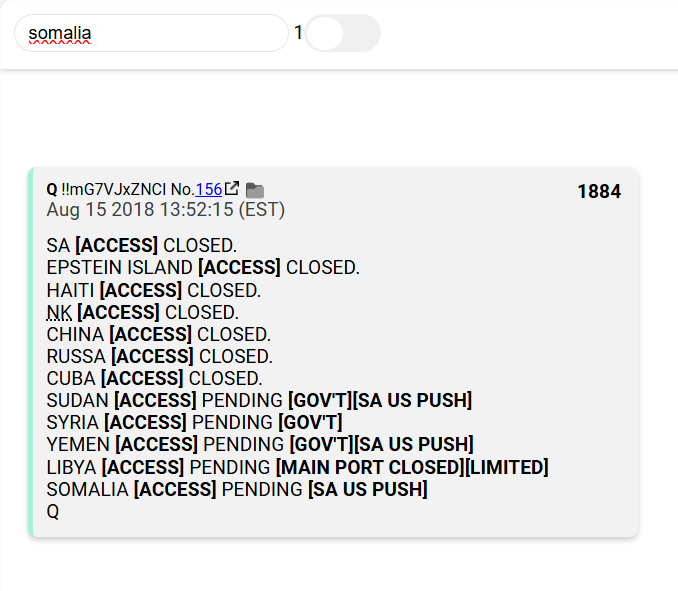Click the 'CUBA [ACCESS] CLOSED.' line
The height and width of the screenshot is (591, 678).
[154, 378]
